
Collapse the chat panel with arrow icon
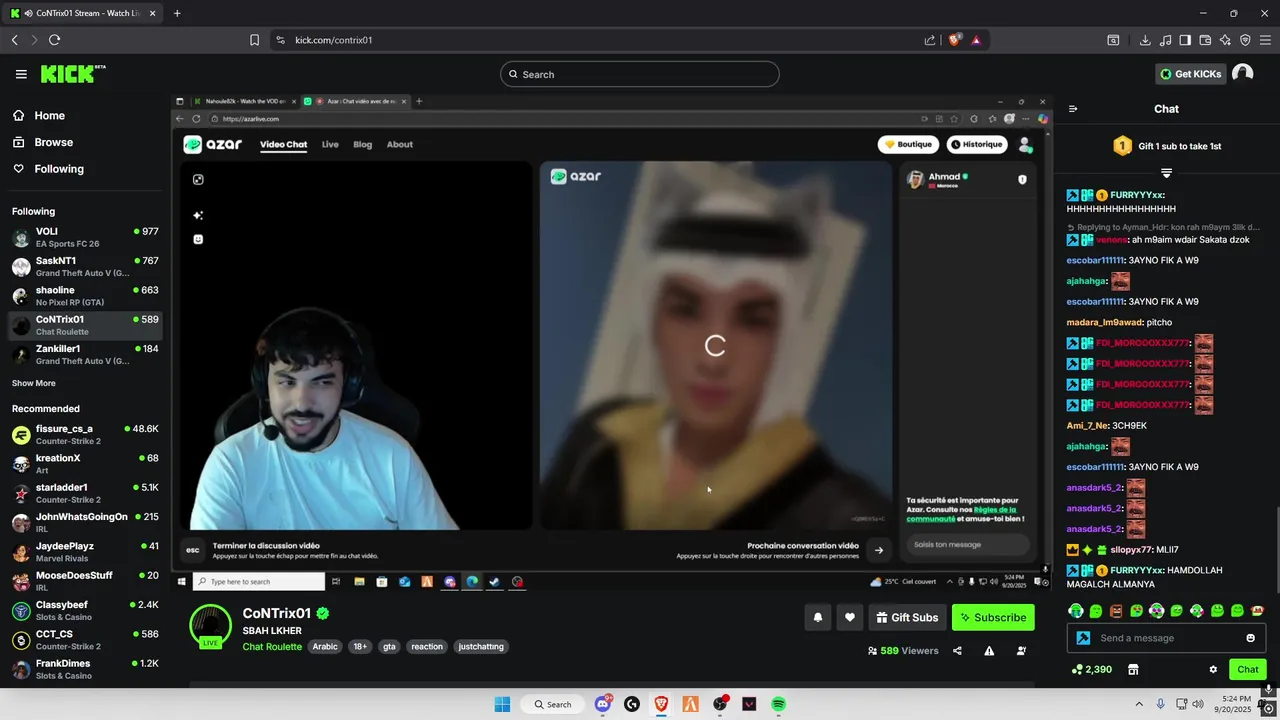1073,109
